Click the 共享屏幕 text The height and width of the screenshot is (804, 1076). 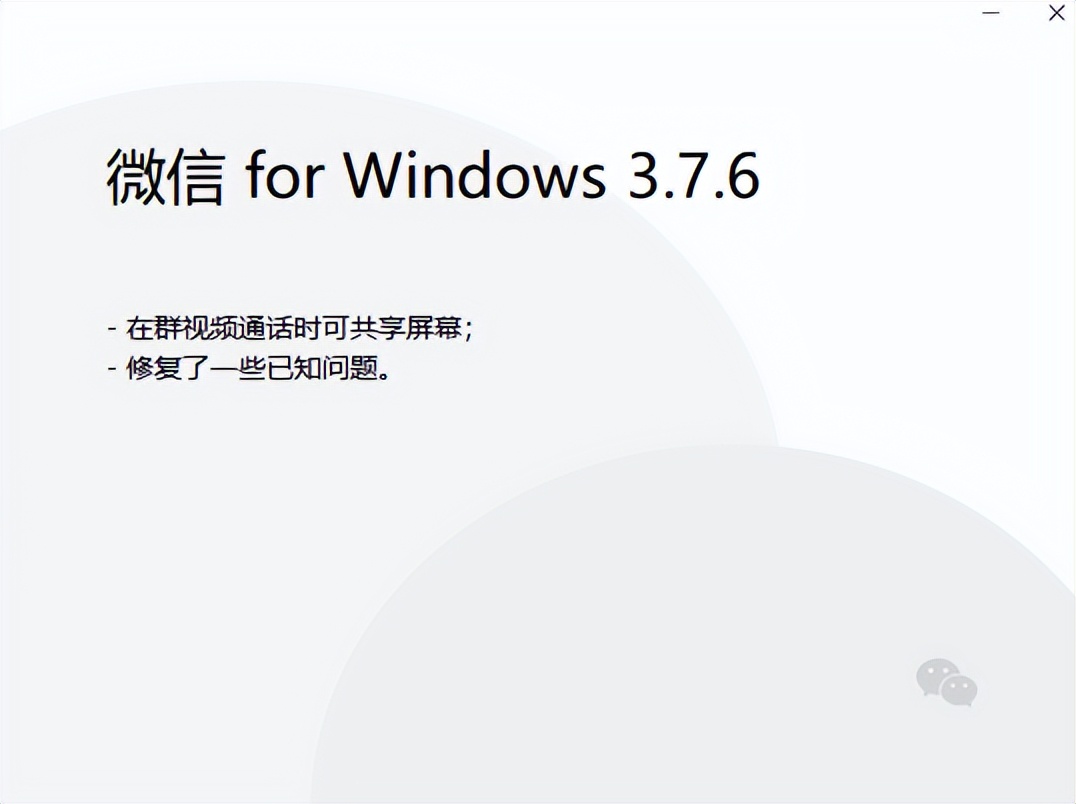(x=406, y=329)
